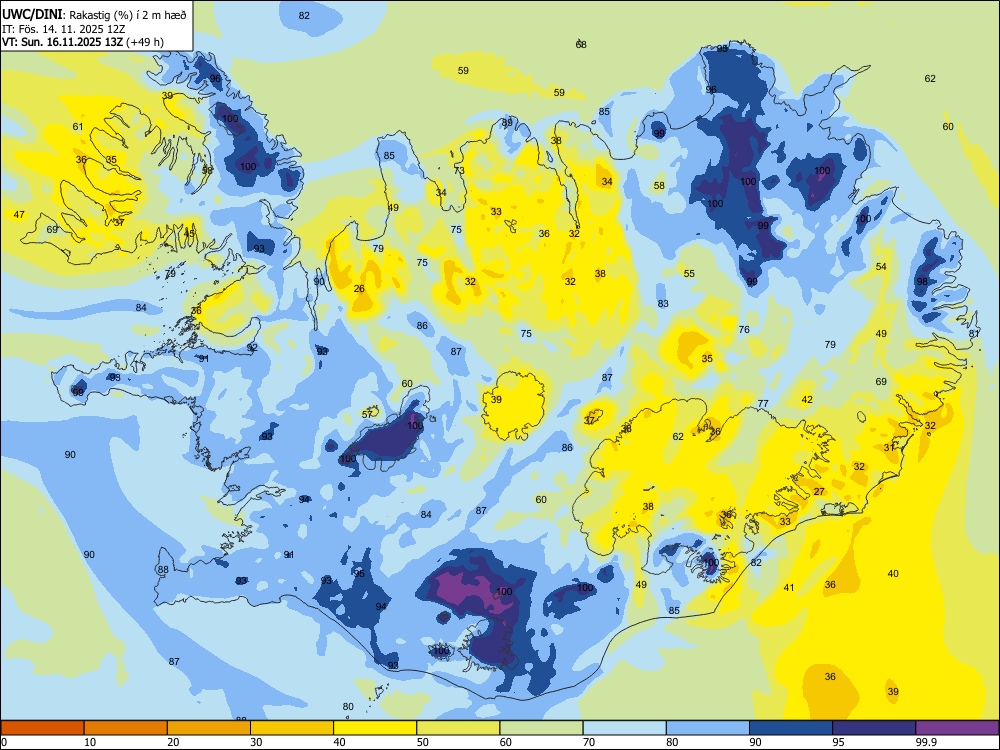Click the map value '27' in the southeast
This screenshot has width=1000, height=750.
click(820, 492)
